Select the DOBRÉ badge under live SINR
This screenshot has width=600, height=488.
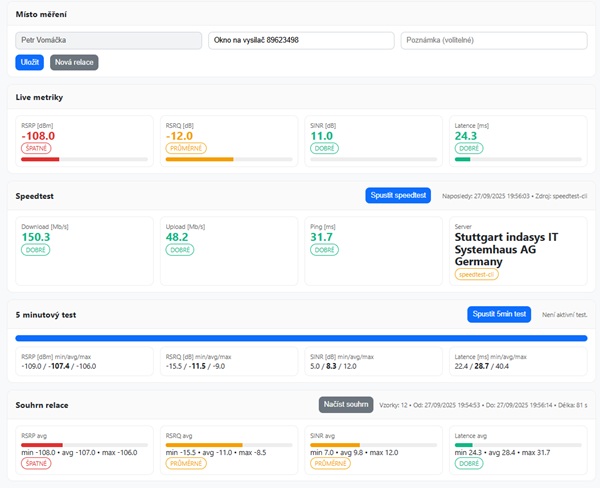(x=324, y=148)
